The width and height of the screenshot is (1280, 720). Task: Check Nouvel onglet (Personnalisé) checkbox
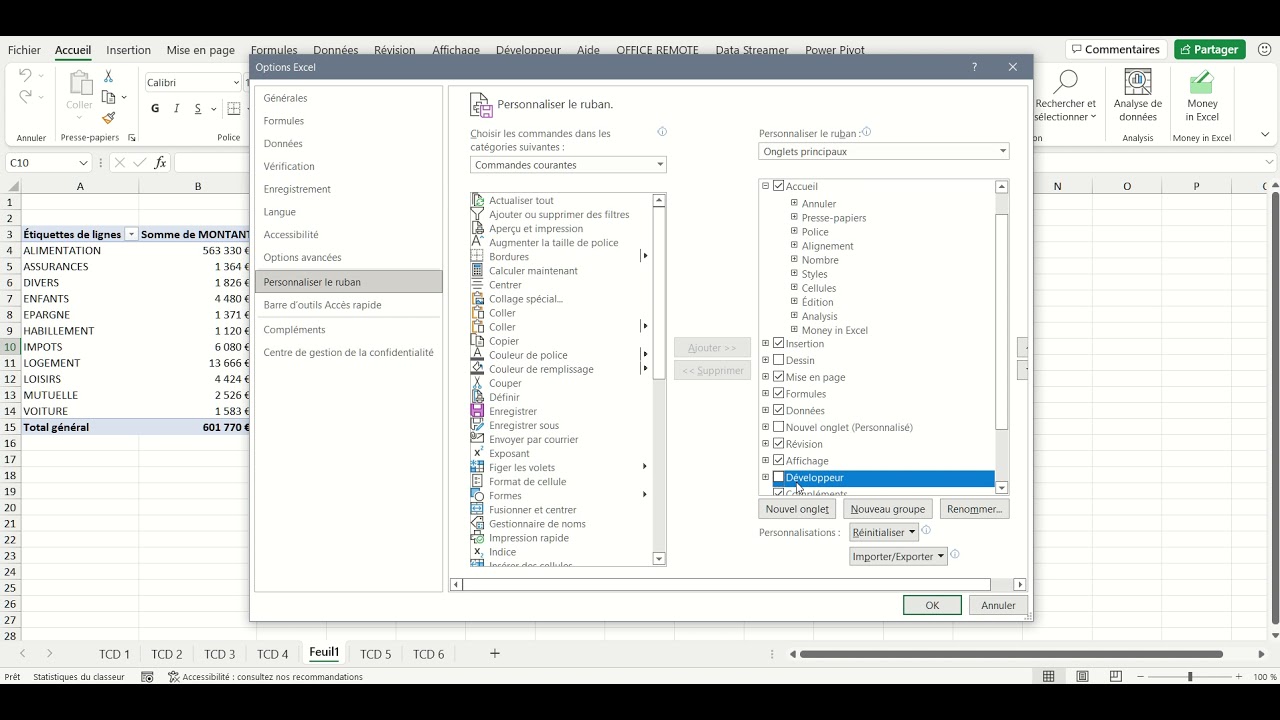tap(779, 427)
